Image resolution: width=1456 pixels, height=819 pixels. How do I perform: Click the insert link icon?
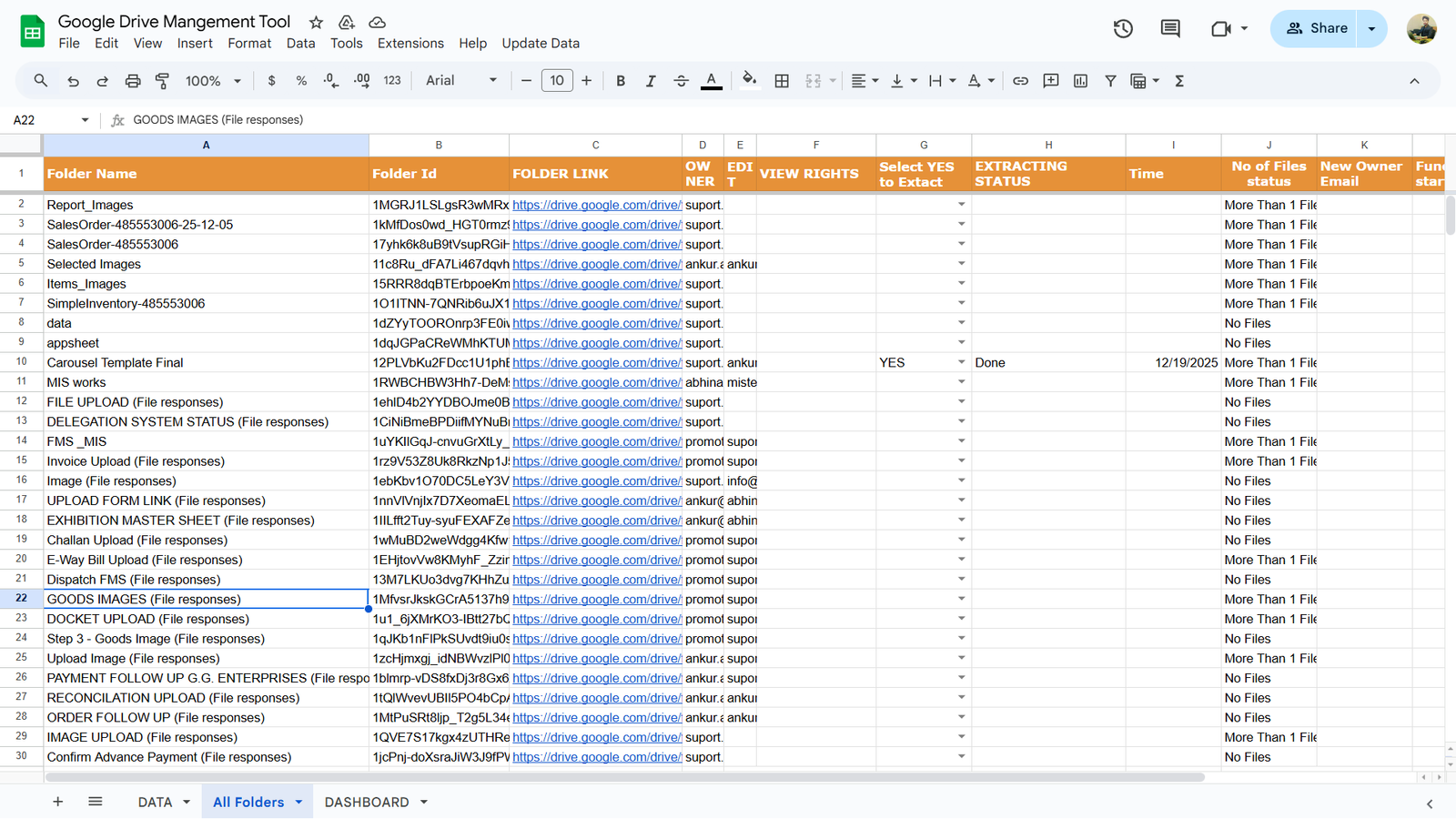(1020, 81)
